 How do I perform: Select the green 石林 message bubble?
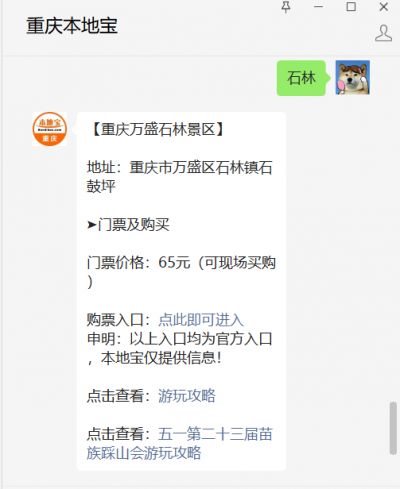pos(301,78)
